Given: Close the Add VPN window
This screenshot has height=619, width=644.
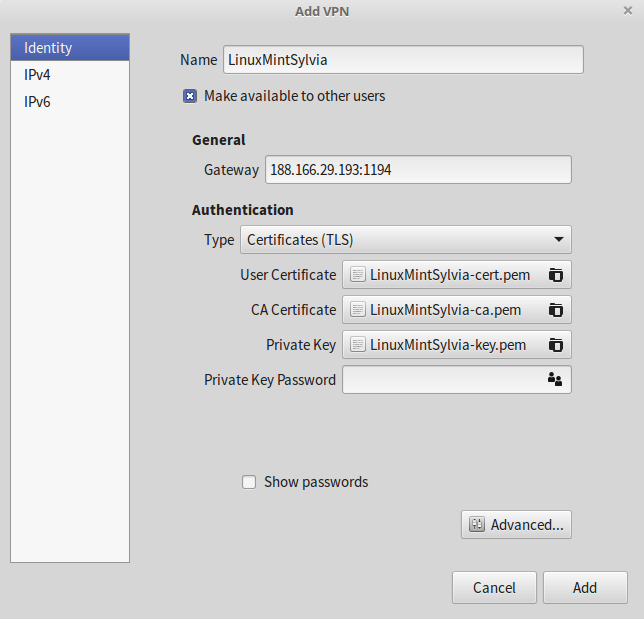Looking at the screenshot, I should pos(627,9).
